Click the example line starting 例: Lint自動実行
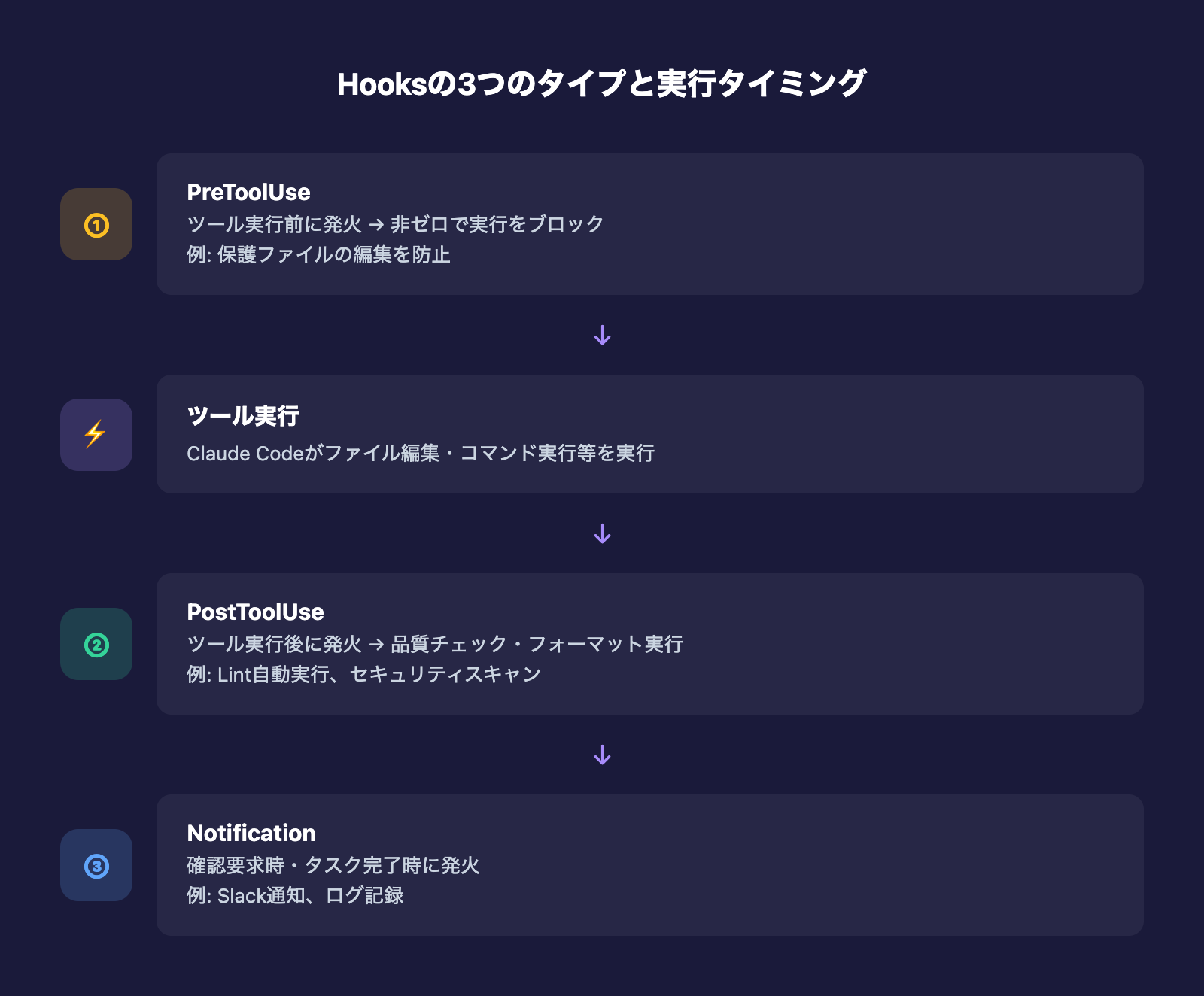Viewport: 1204px width, 996px height. 363,675
